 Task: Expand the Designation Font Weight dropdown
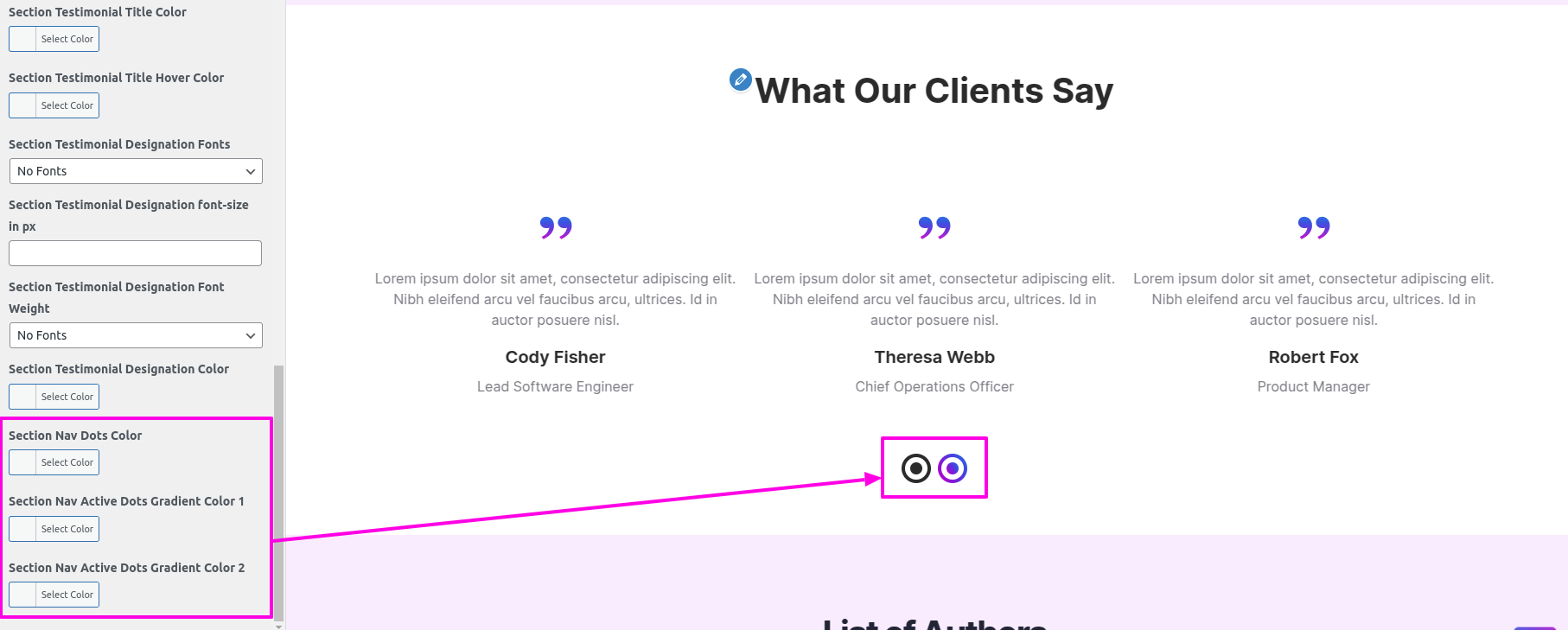[136, 335]
